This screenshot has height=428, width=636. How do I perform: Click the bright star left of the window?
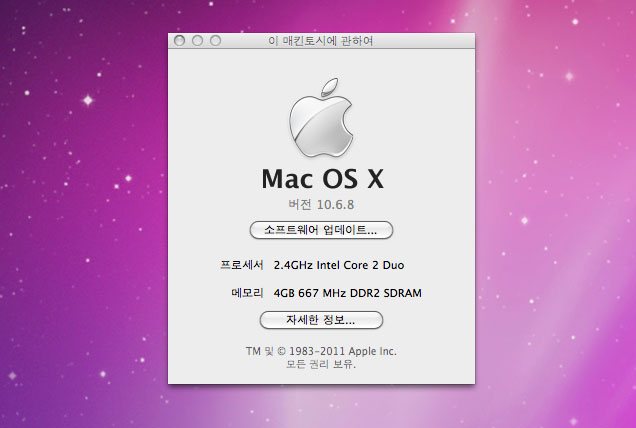(x=87, y=100)
